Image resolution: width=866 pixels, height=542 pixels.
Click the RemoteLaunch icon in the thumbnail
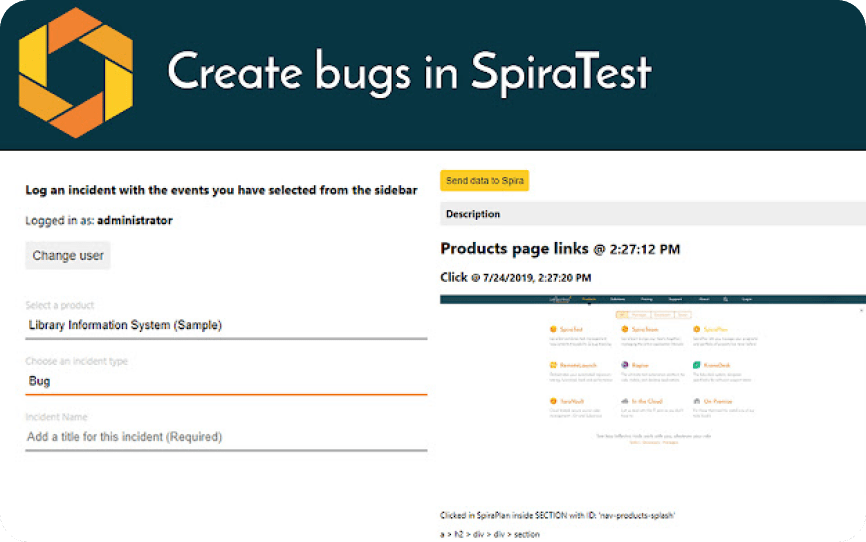(x=552, y=366)
